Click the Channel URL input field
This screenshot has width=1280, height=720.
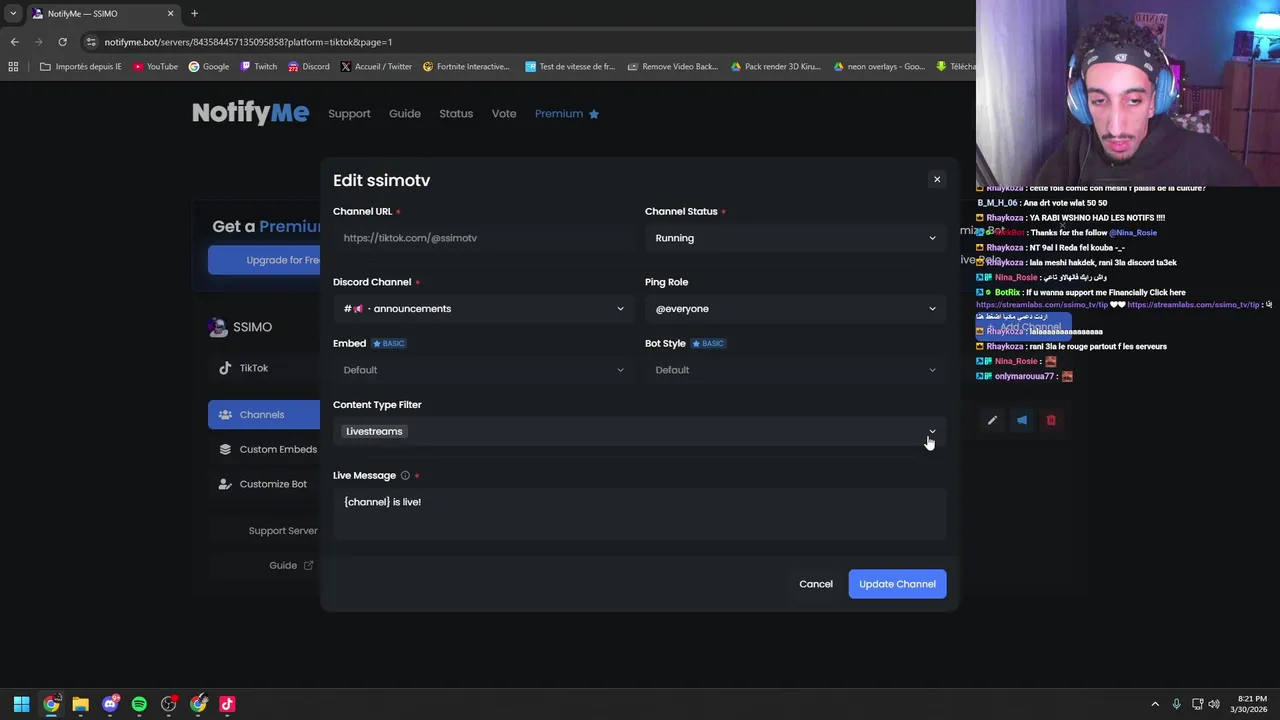(483, 238)
